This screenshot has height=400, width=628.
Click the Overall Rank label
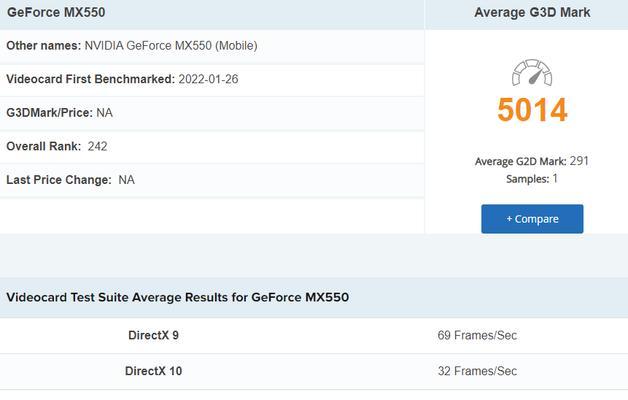coord(44,147)
